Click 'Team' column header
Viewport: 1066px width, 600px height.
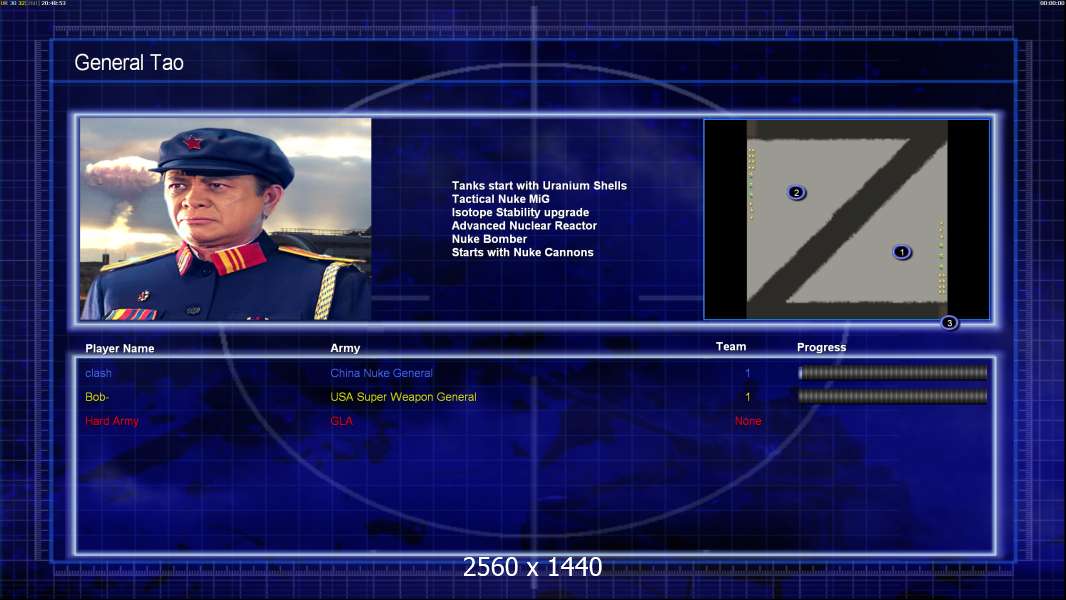731,347
